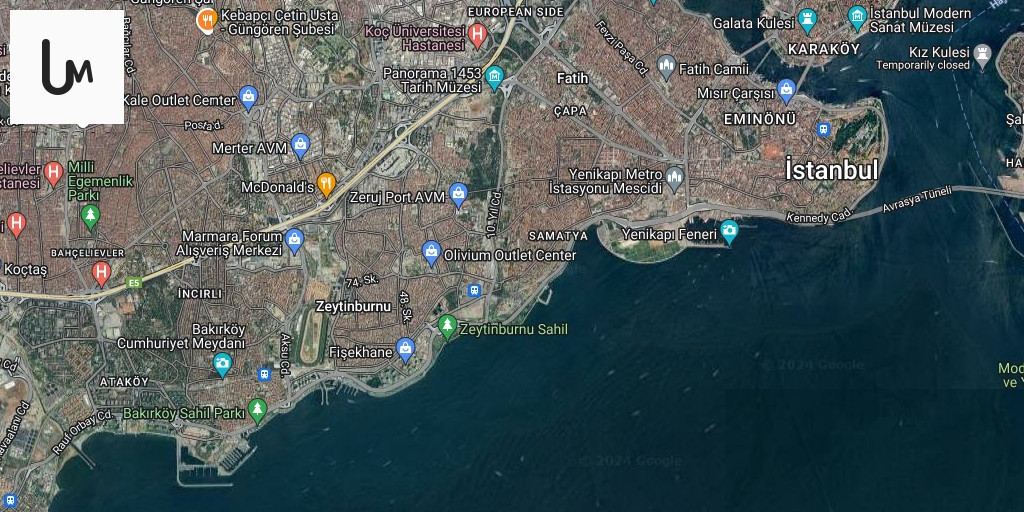The width and height of the screenshot is (1024, 512).
Task: Open the Marmara Forum Alışveriş Merkezi pin
Action: click(x=294, y=241)
